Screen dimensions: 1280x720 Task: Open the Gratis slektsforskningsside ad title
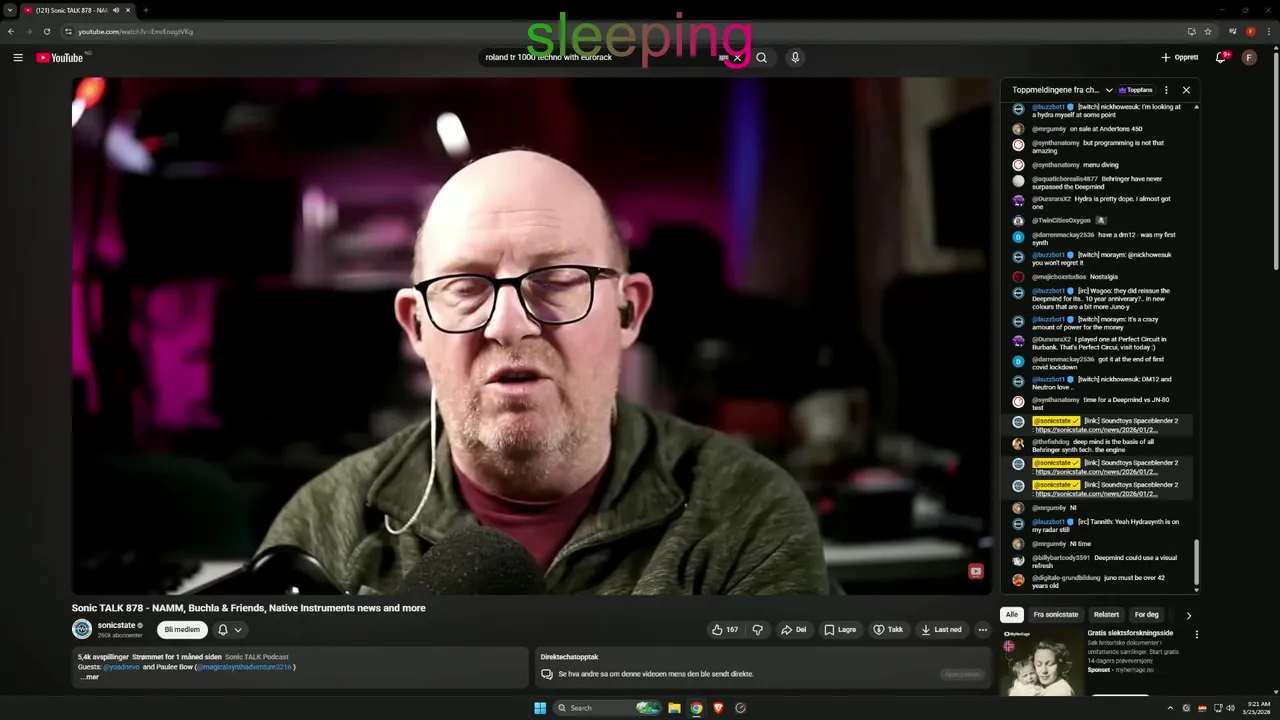click(1130, 633)
